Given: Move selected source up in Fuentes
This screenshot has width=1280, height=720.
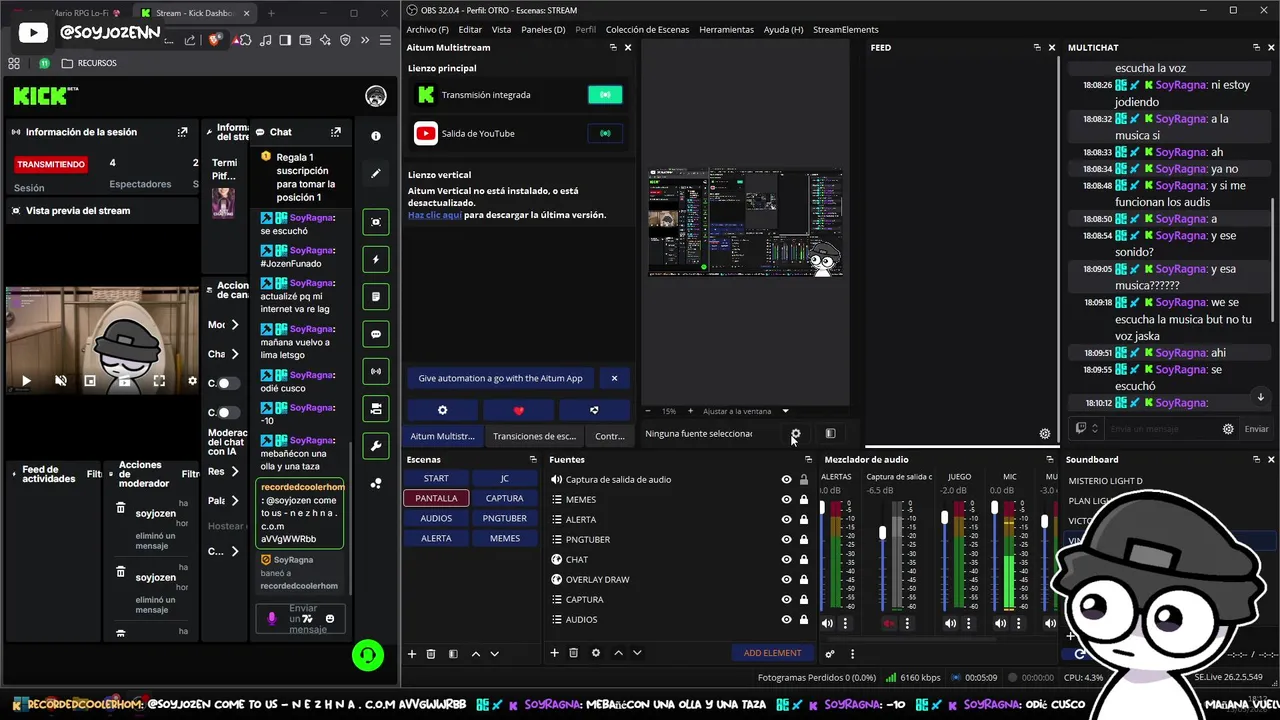Looking at the screenshot, I should (x=618, y=653).
